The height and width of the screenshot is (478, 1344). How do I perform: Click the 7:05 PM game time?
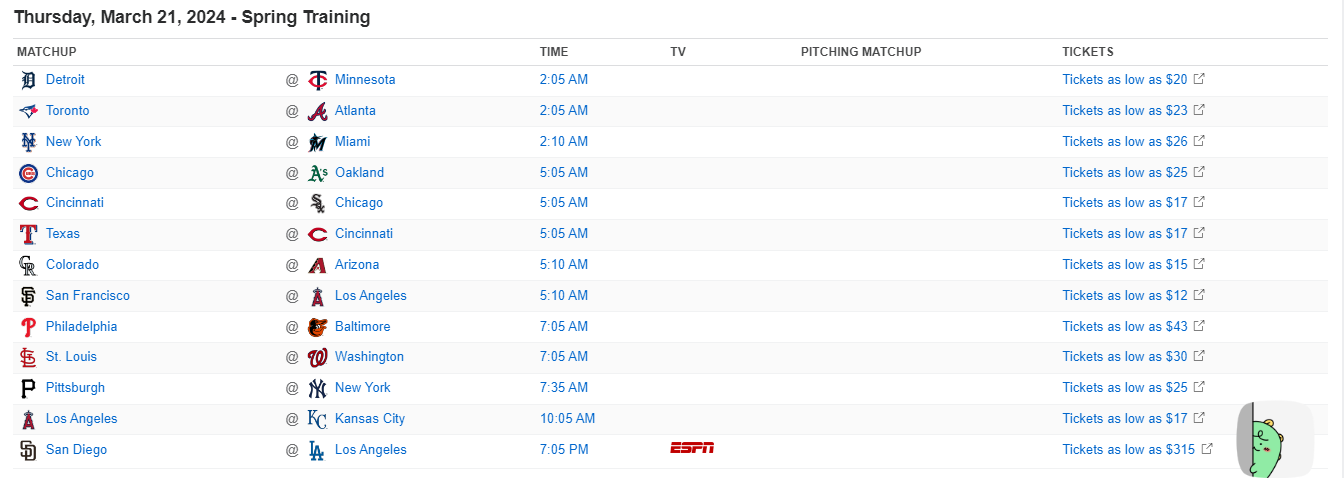564,449
